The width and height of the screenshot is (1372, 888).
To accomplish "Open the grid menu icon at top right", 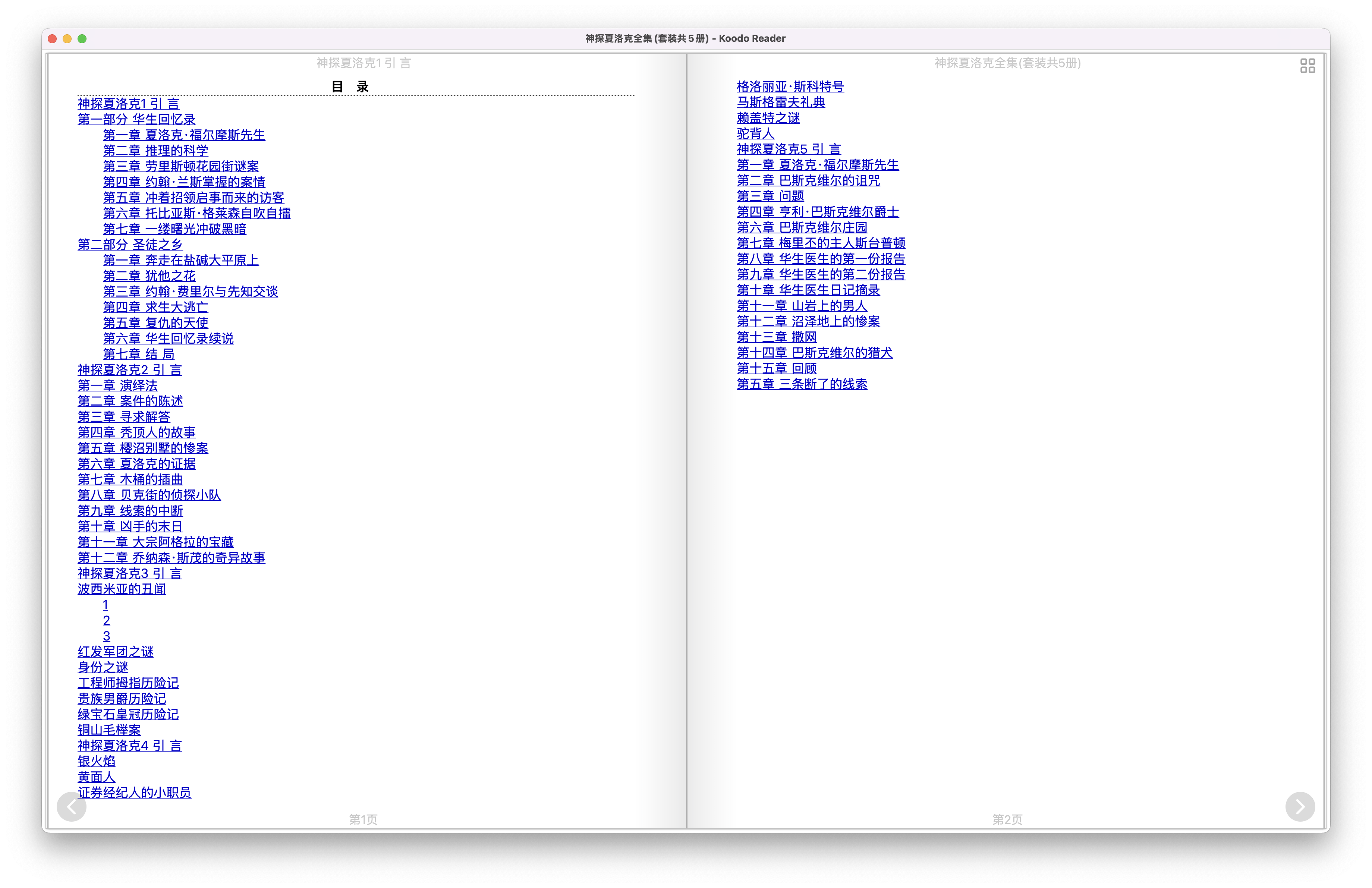I will click(1308, 66).
